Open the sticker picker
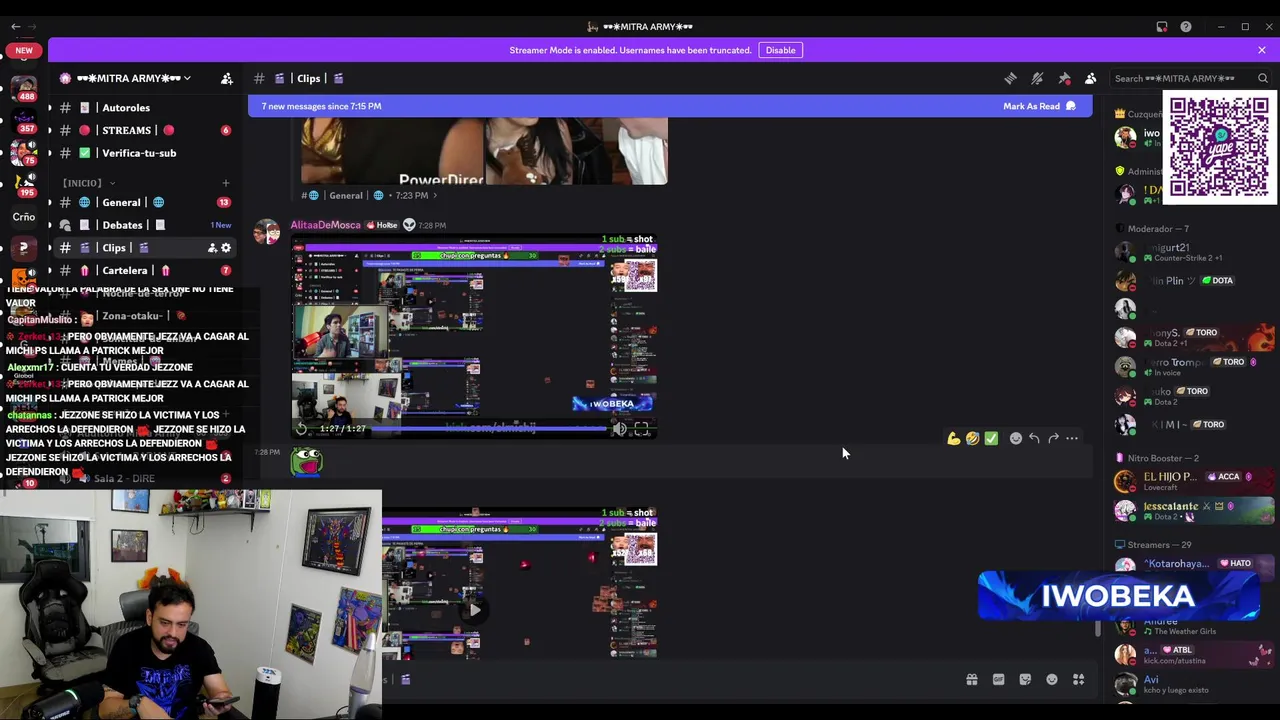 [1025, 680]
